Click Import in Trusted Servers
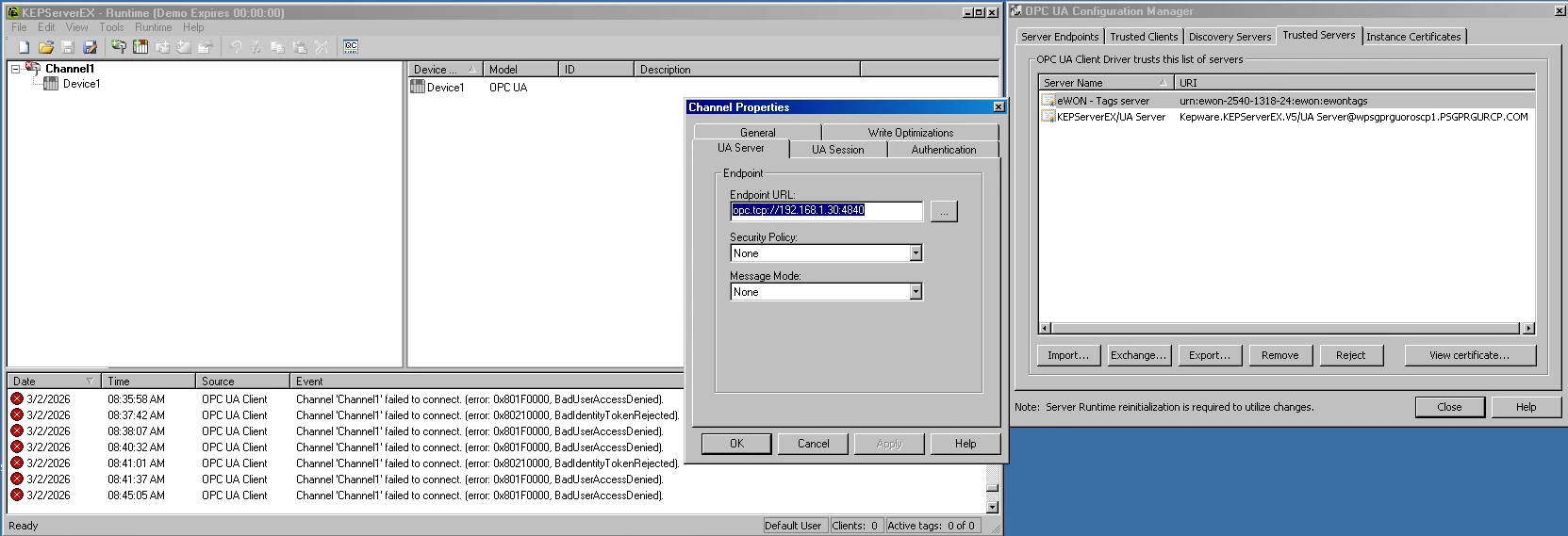The image size is (1568, 536). tap(1068, 355)
